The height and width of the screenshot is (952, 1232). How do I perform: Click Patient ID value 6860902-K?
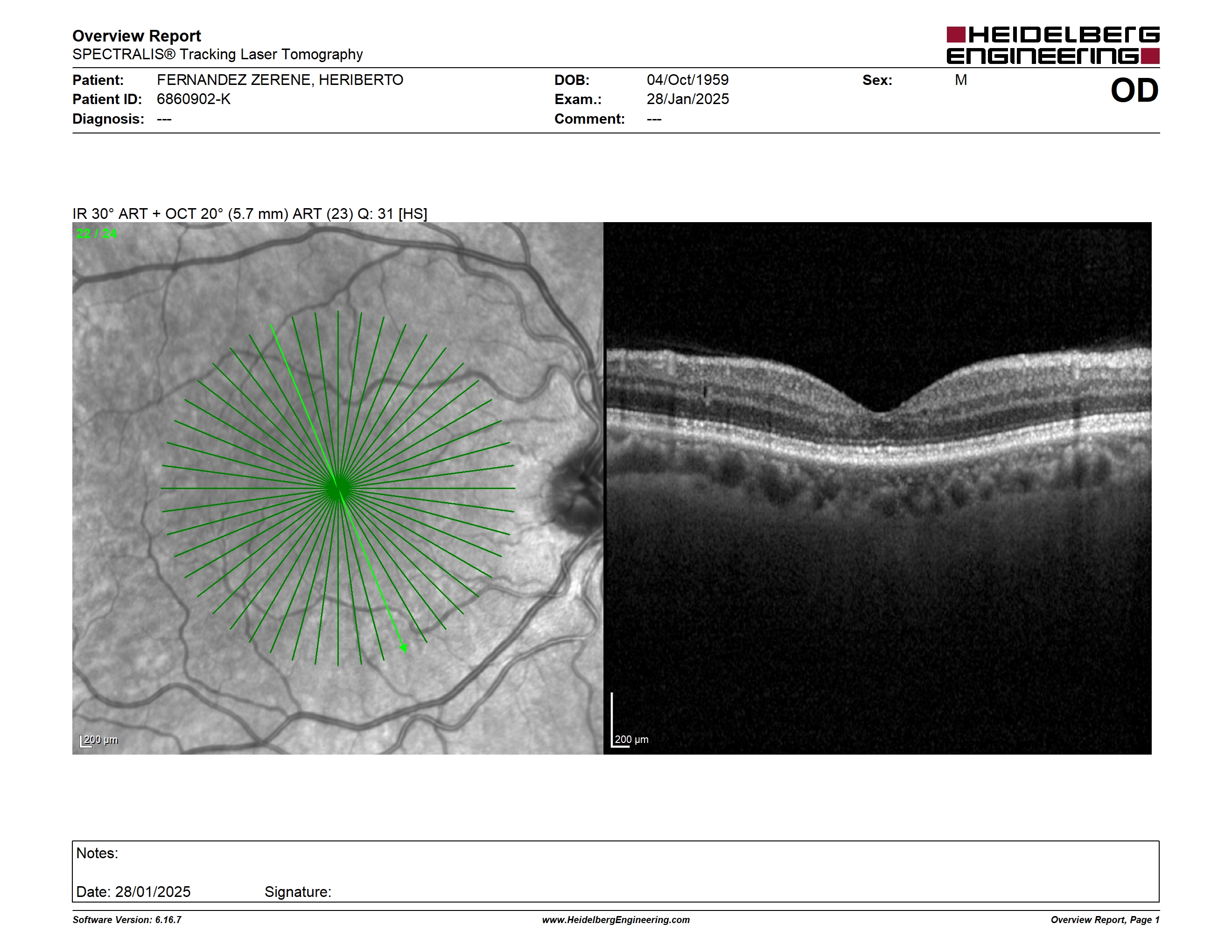pyautogui.click(x=194, y=99)
